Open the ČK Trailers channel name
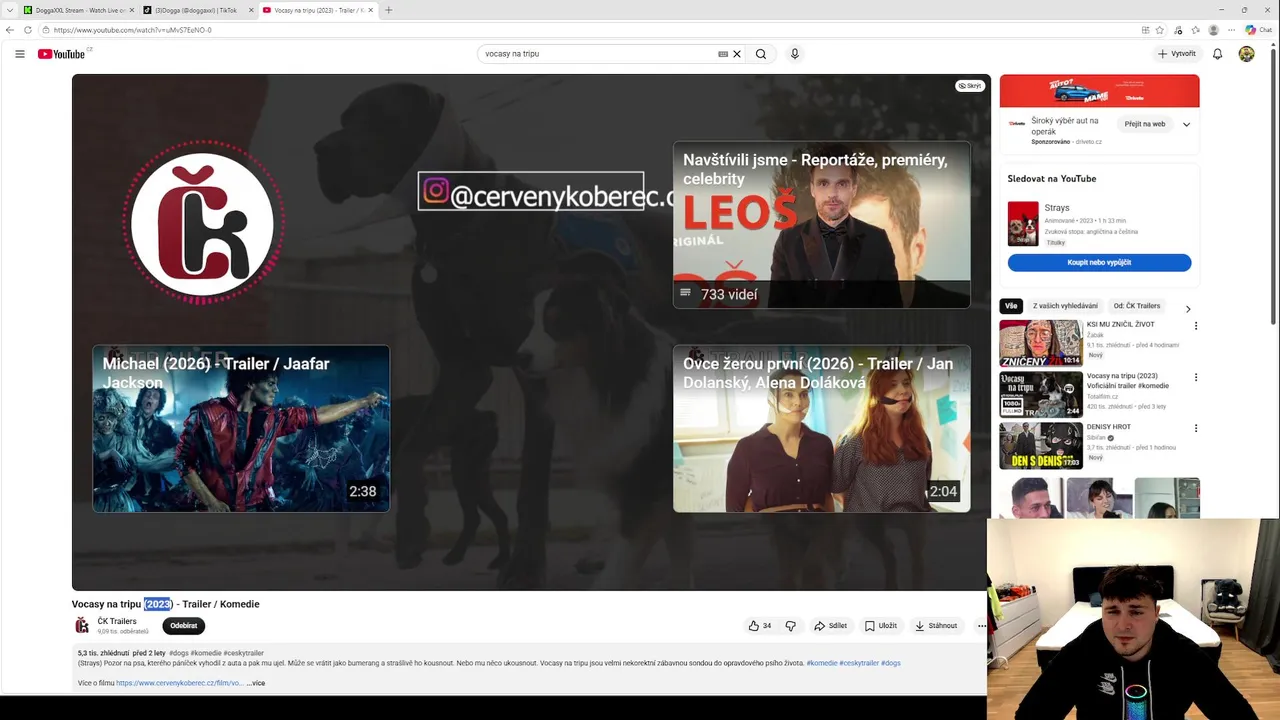 117,621
